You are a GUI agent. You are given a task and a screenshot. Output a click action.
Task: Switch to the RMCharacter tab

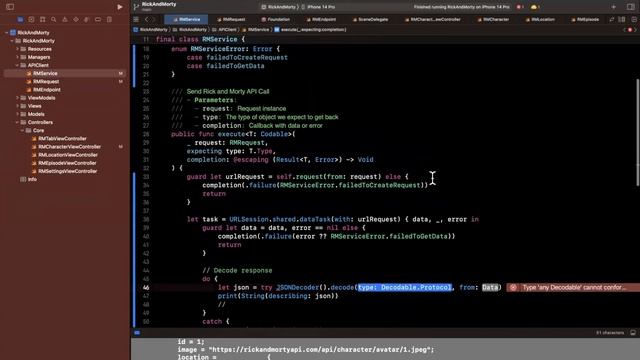(x=493, y=19)
